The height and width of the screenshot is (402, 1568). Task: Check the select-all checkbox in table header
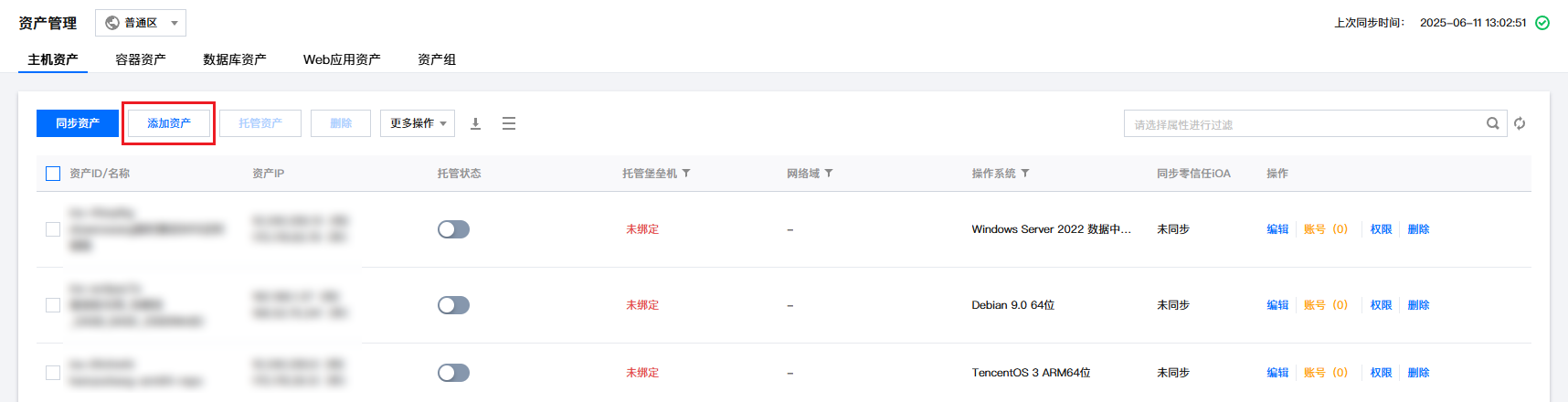click(53, 174)
